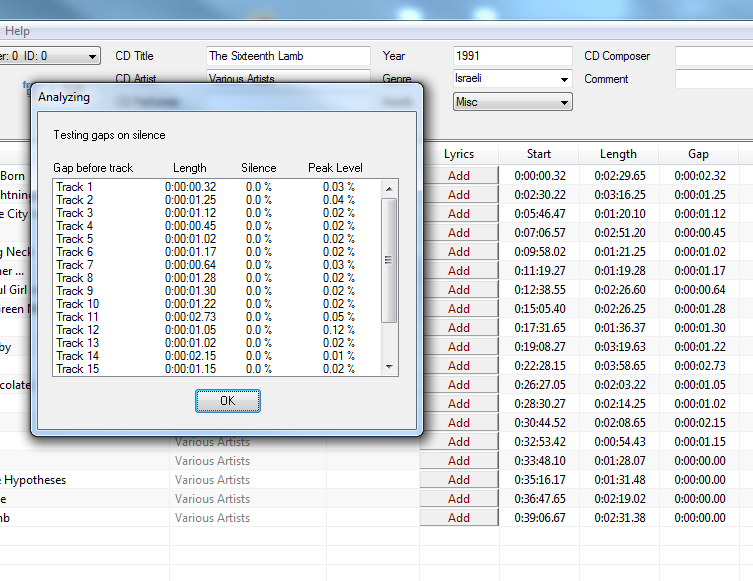The height and width of the screenshot is (581, 753).
Task: Click Start time 0:39:06.67 cell
Action: 539,518
